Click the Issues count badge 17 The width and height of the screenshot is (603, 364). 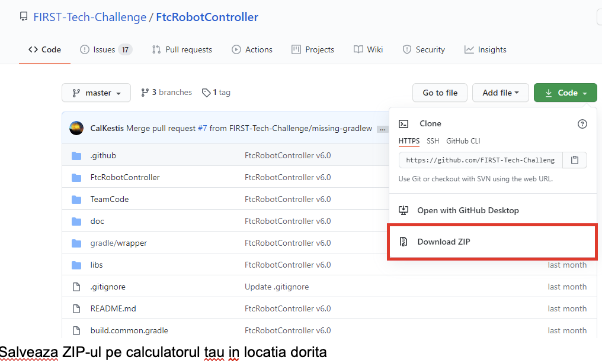[x=125, y=50]
